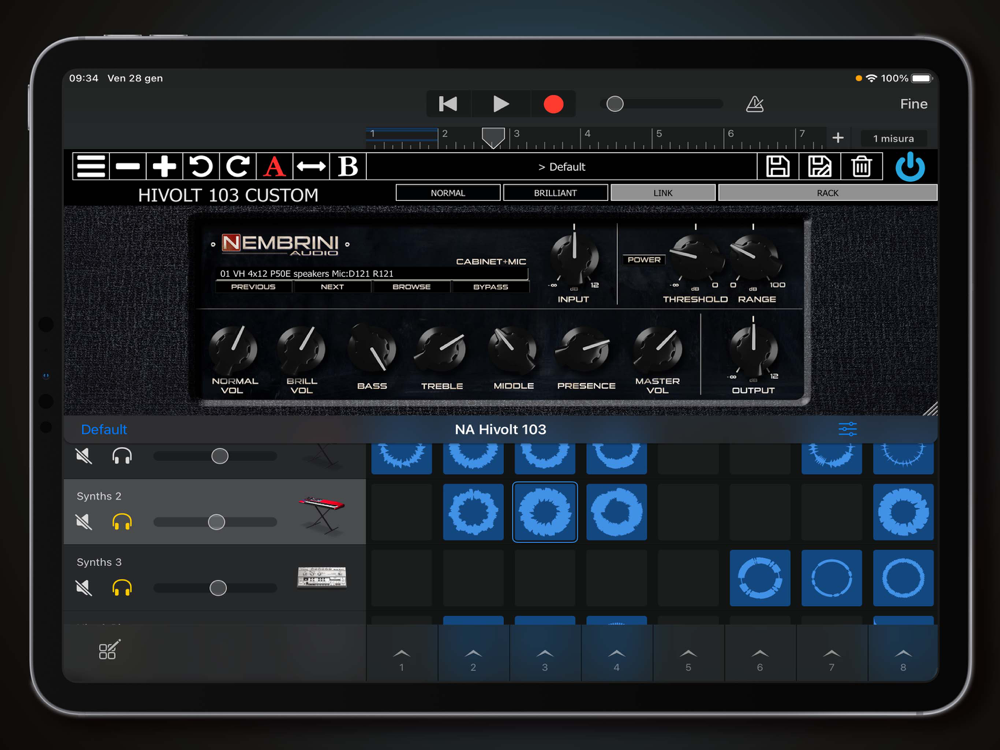Click the cabinet name display field
1000x750 pixels.
tap(372, 274)
